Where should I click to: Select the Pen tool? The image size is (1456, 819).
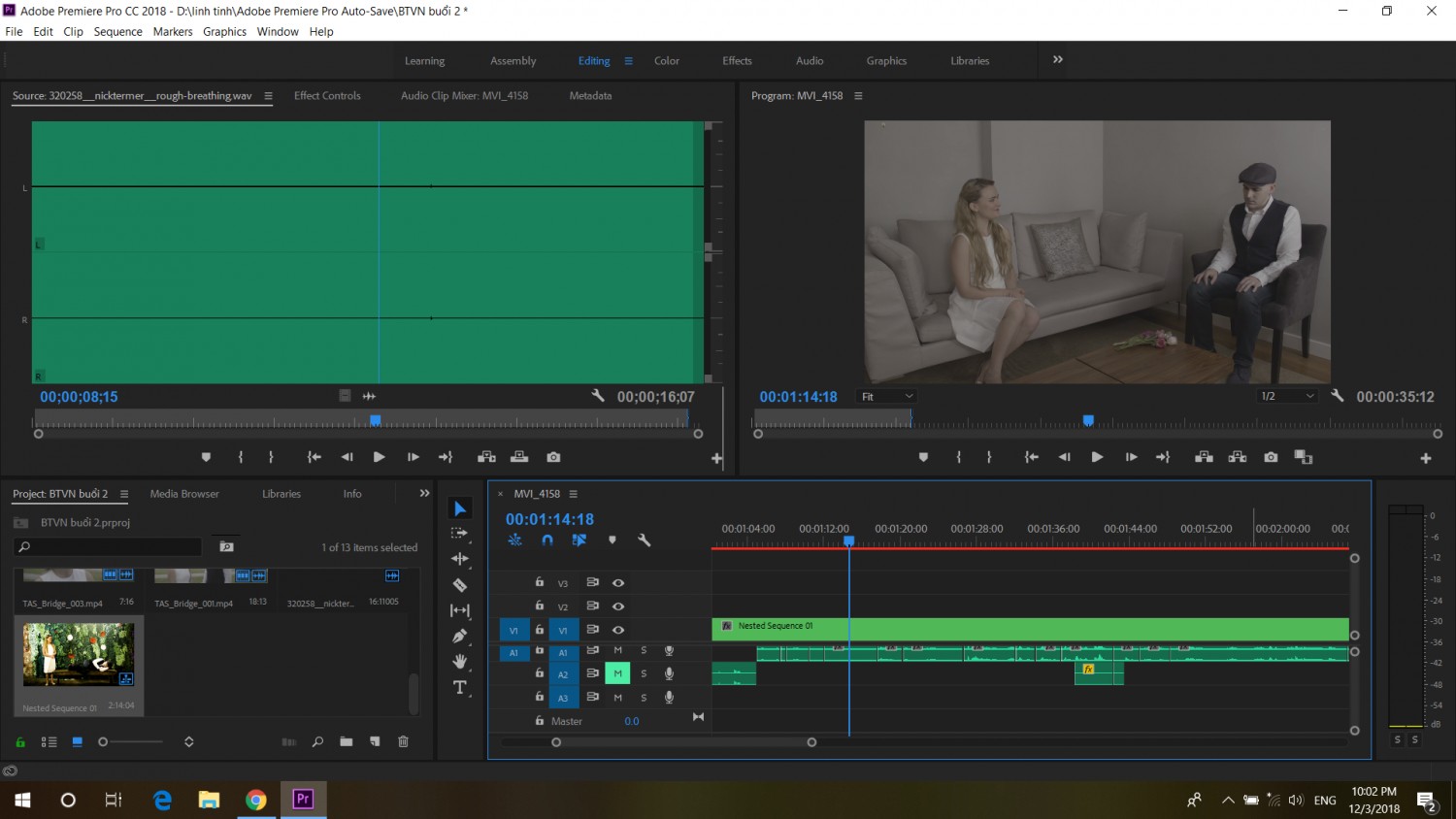pyautogui.click(x=460, y=636)
